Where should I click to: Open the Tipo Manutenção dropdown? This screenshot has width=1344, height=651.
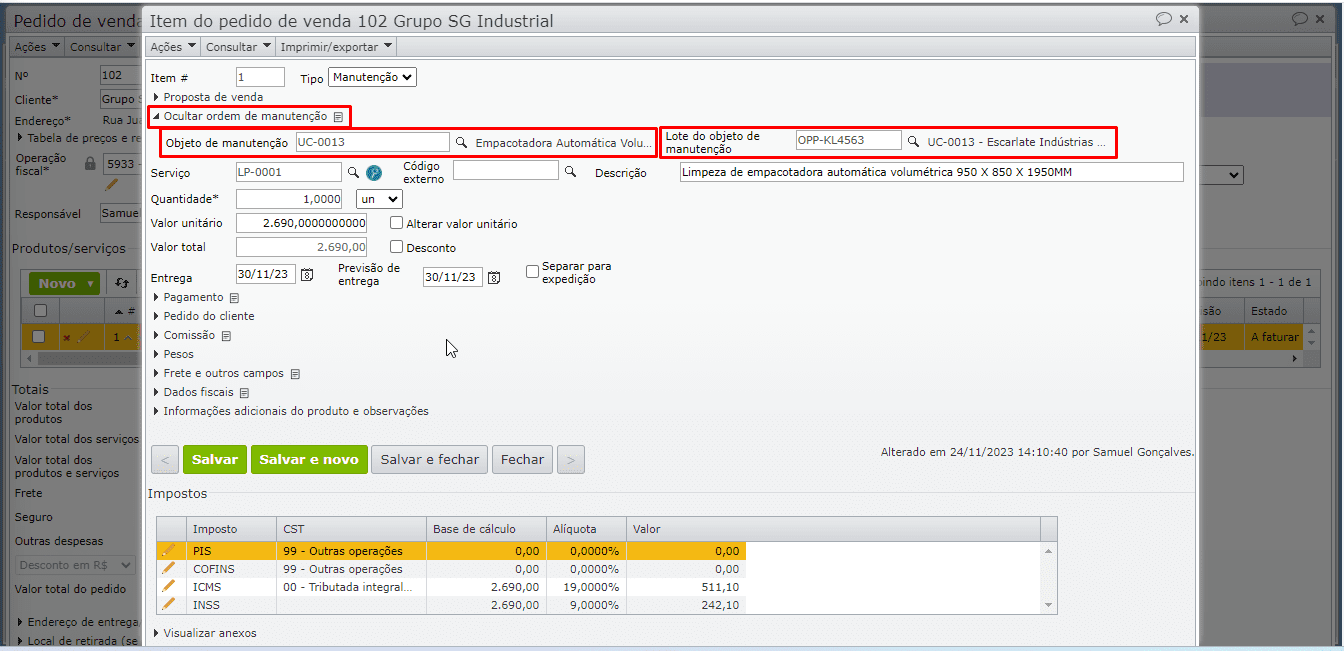[x=372, y=77]
